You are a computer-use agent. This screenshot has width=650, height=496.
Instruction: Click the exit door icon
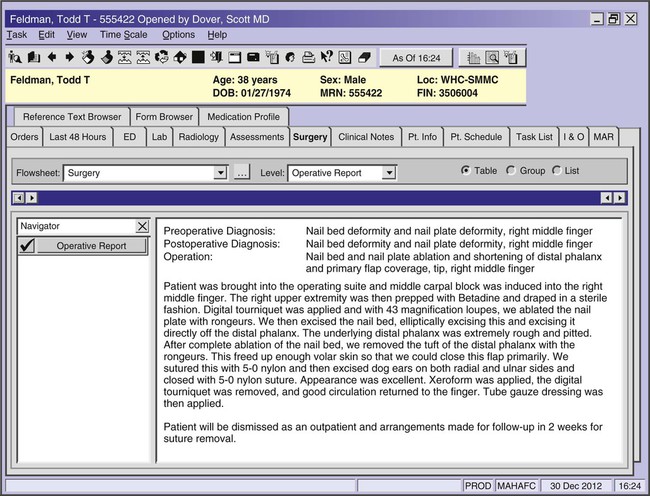(x=216, y=57)
